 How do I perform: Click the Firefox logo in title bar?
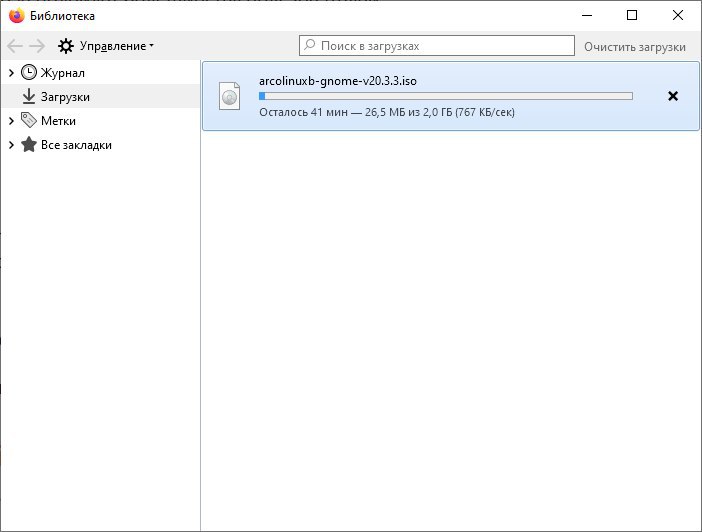coord(17,16)
